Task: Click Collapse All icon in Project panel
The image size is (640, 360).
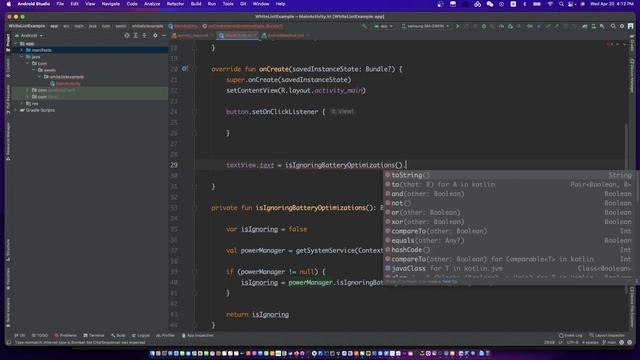Action: click(x=144, y=36)
